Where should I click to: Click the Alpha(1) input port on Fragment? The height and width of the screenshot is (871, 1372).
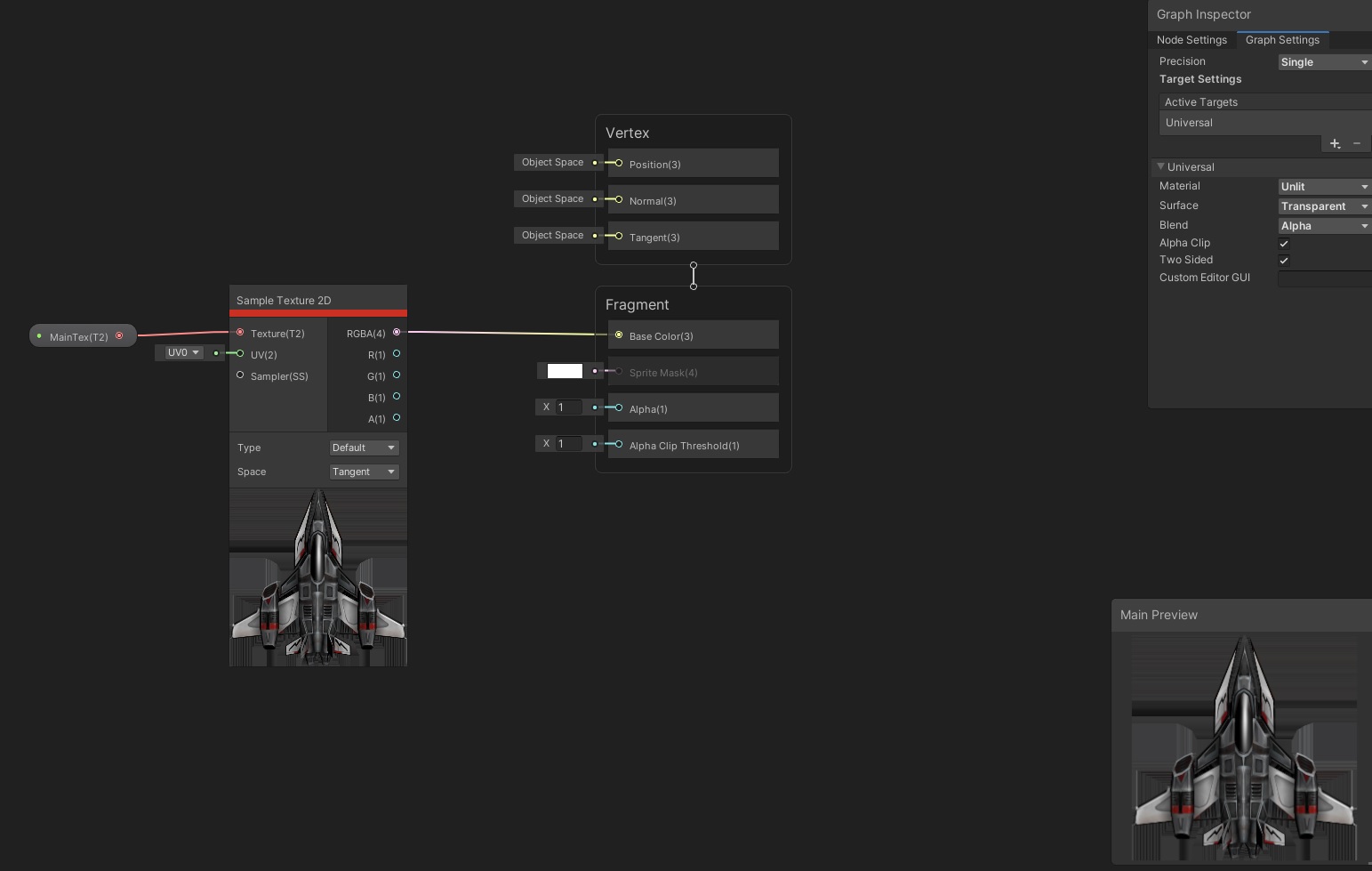tap(617, 408)
